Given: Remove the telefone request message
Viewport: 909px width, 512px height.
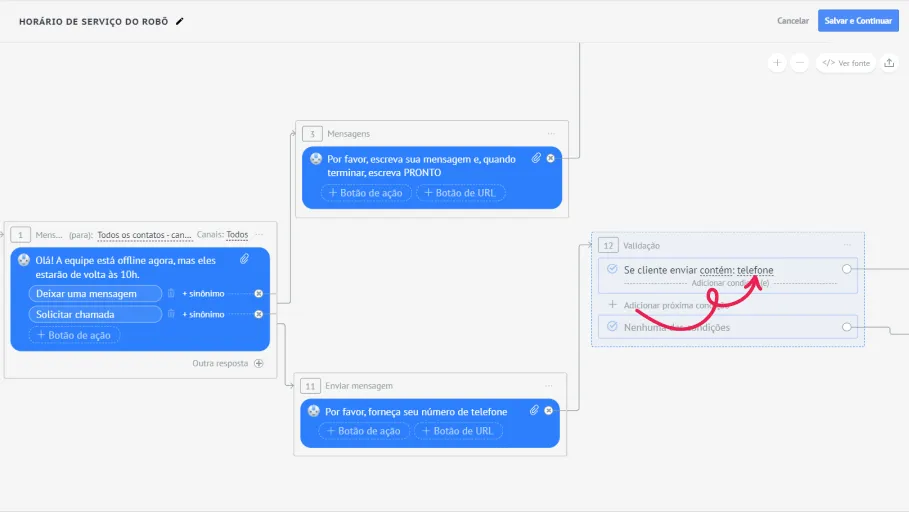Looking at the screenshot, I should coord(548,411).
